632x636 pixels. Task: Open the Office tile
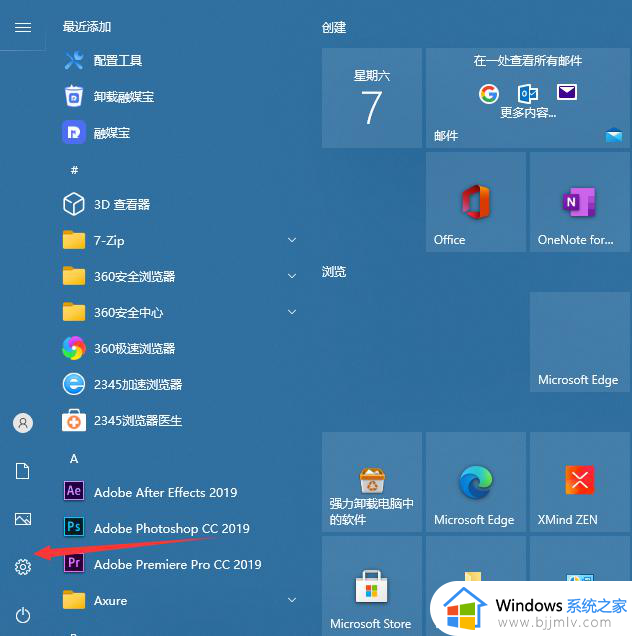476,202
